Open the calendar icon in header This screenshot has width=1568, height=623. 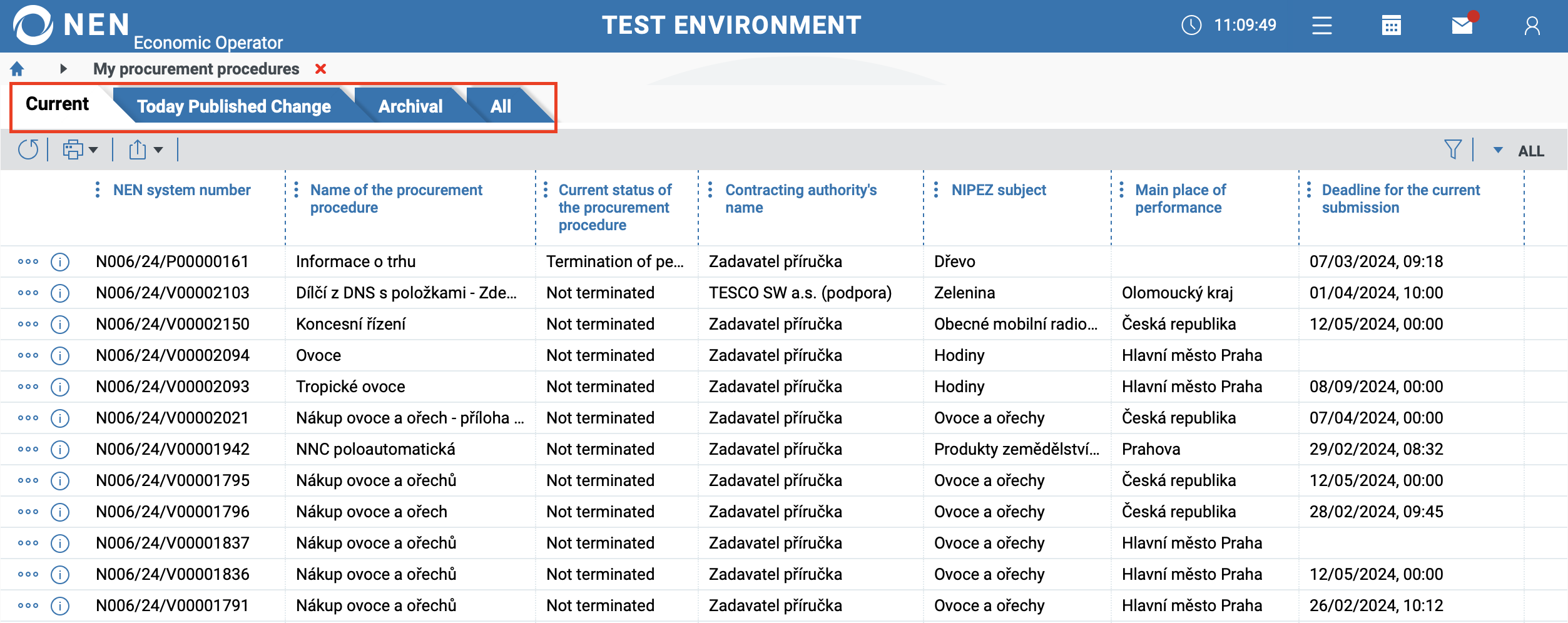click(1391, 26)
